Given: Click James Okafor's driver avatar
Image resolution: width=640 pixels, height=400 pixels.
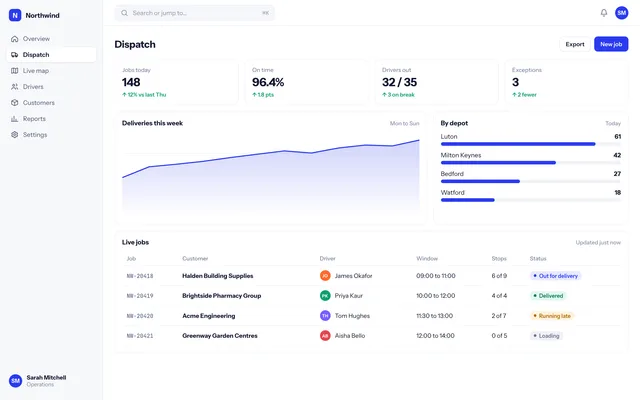Looking at the screenshot, I should point(325,276).
